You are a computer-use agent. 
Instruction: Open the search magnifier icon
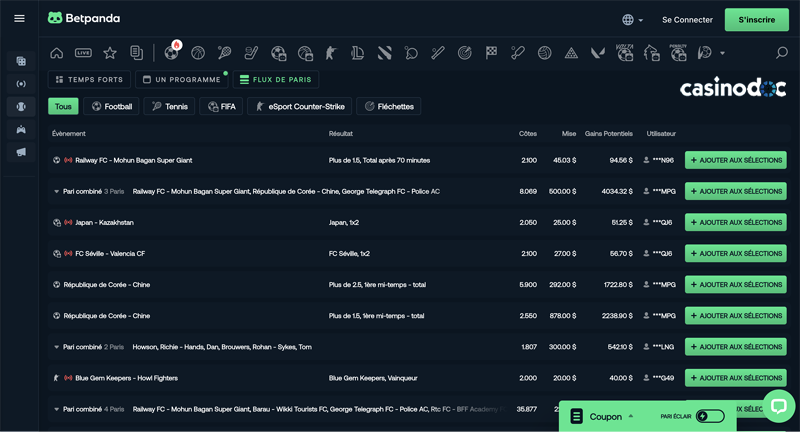tap(781, 53)
